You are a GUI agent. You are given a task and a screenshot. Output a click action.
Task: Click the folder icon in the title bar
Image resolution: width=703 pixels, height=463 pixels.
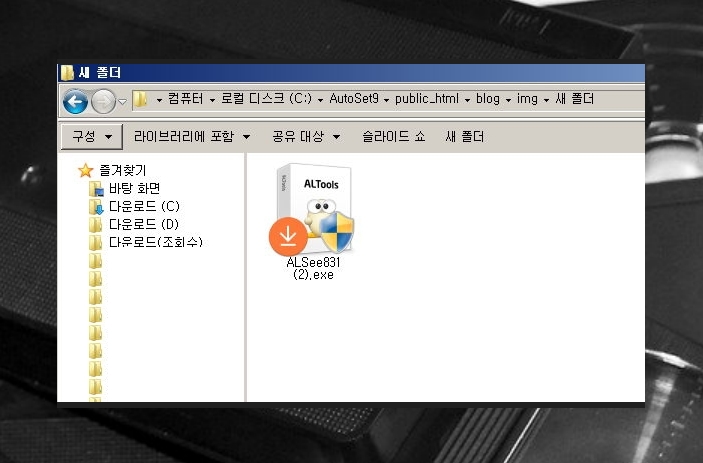(67, 73)
